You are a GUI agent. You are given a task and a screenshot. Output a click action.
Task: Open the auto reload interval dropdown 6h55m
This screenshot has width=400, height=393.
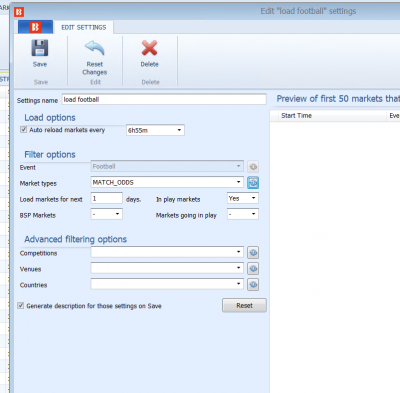coord(155,130)
